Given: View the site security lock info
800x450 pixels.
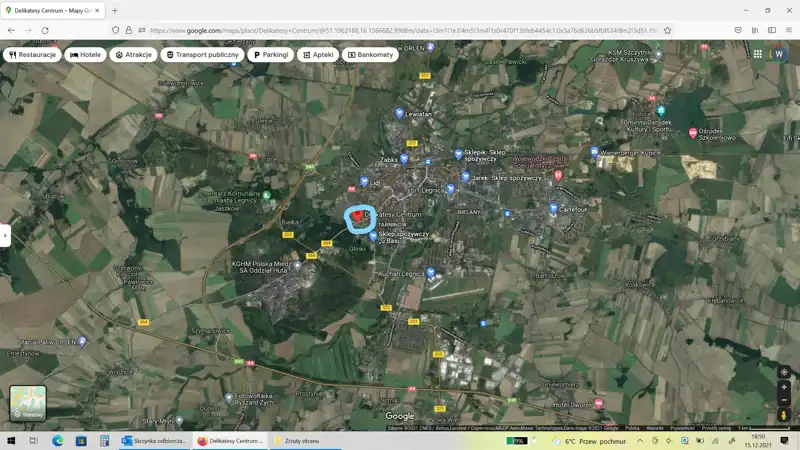Looking at the screenshot, I should click(x=129, y=30).
